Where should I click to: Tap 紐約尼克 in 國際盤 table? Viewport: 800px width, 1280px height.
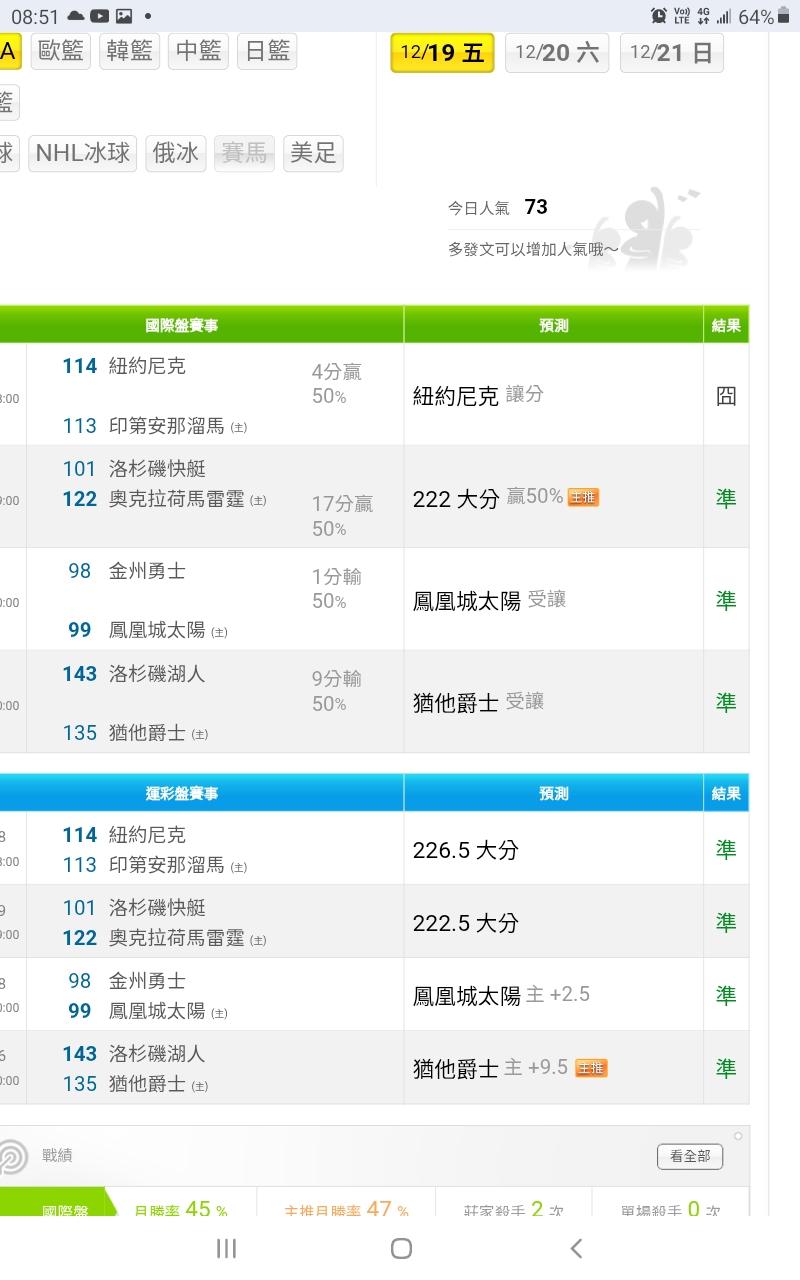point(147,366)
